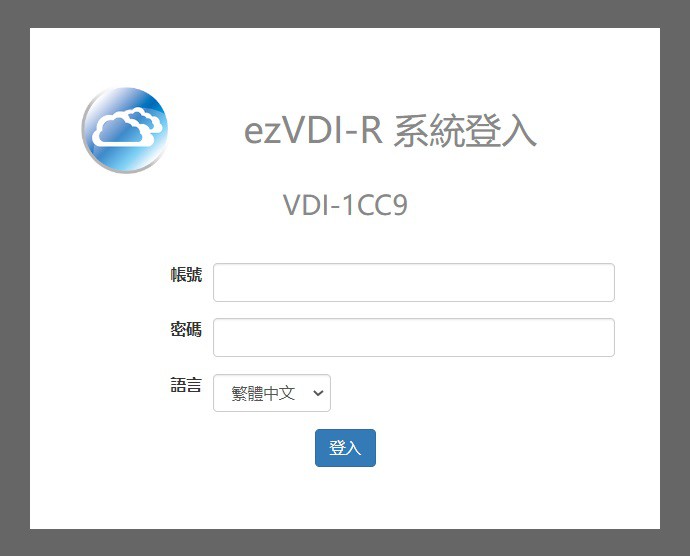Click the 系統登入 heading characters
Image resolution: width=690 pixels, height=556 pixels.
465,131
